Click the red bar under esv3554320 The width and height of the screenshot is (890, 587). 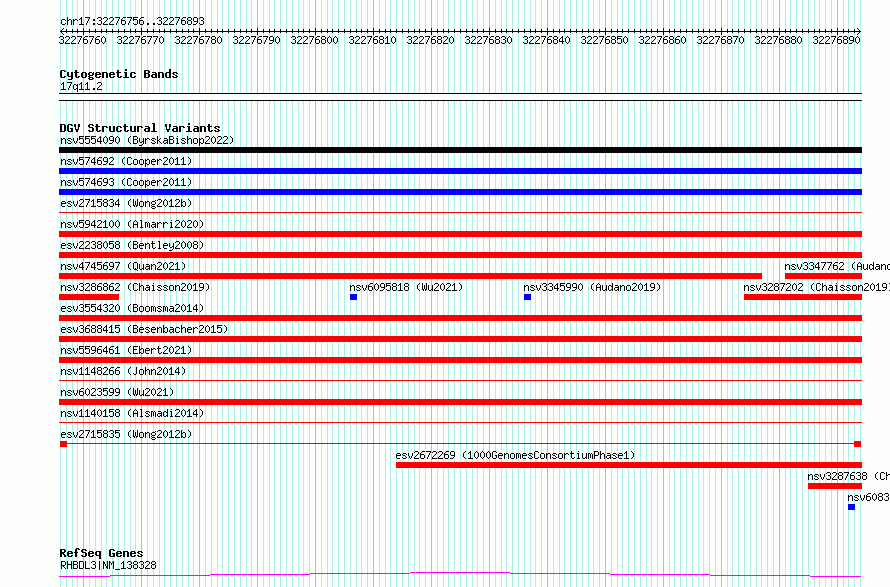[x=460, y=318]
